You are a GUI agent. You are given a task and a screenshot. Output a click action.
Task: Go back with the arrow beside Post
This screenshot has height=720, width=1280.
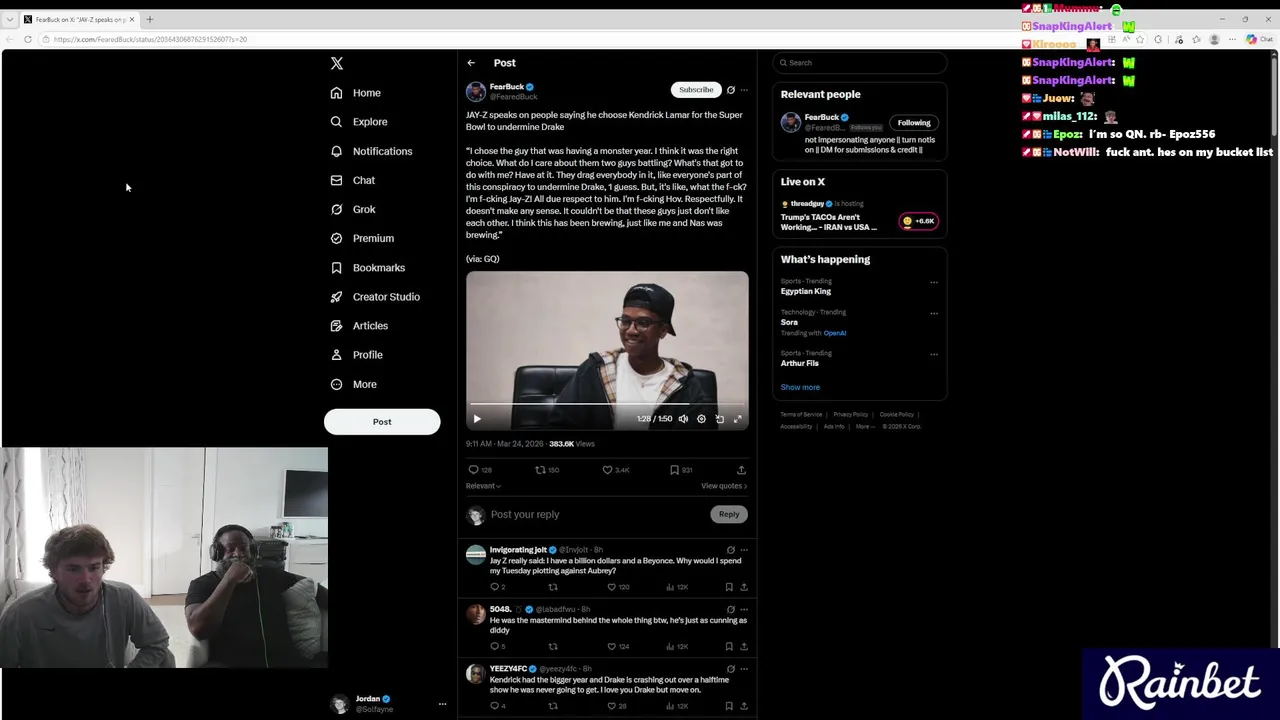[x=471, y=63]
